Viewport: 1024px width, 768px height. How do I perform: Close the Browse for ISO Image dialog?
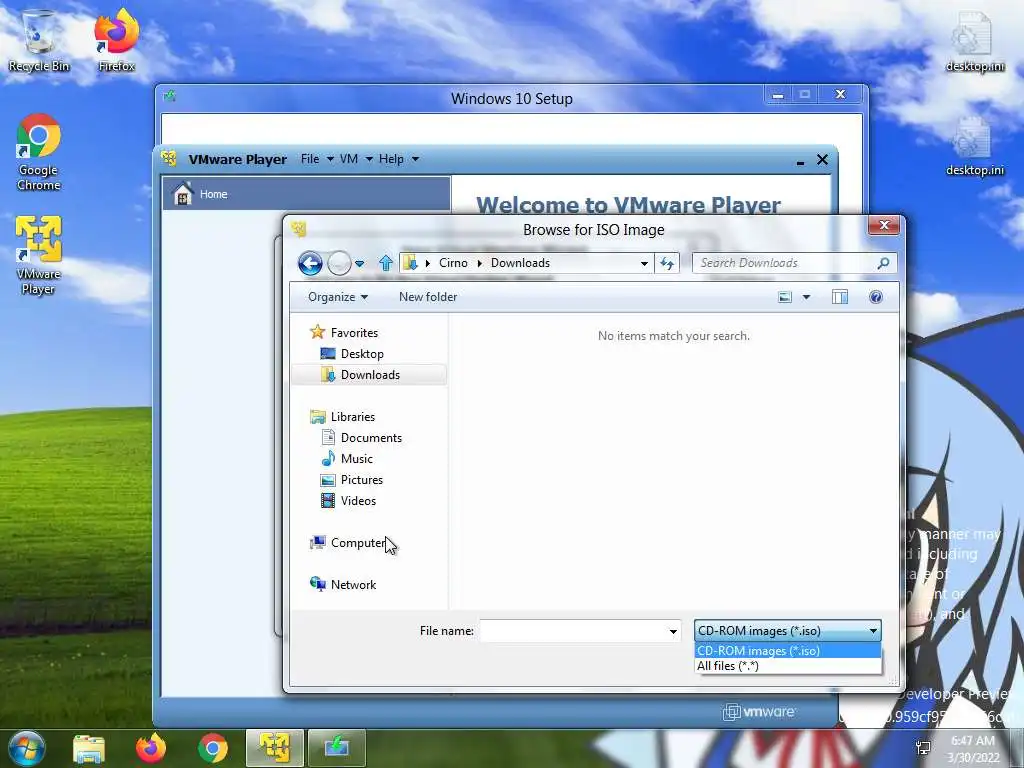coord(884,225)
